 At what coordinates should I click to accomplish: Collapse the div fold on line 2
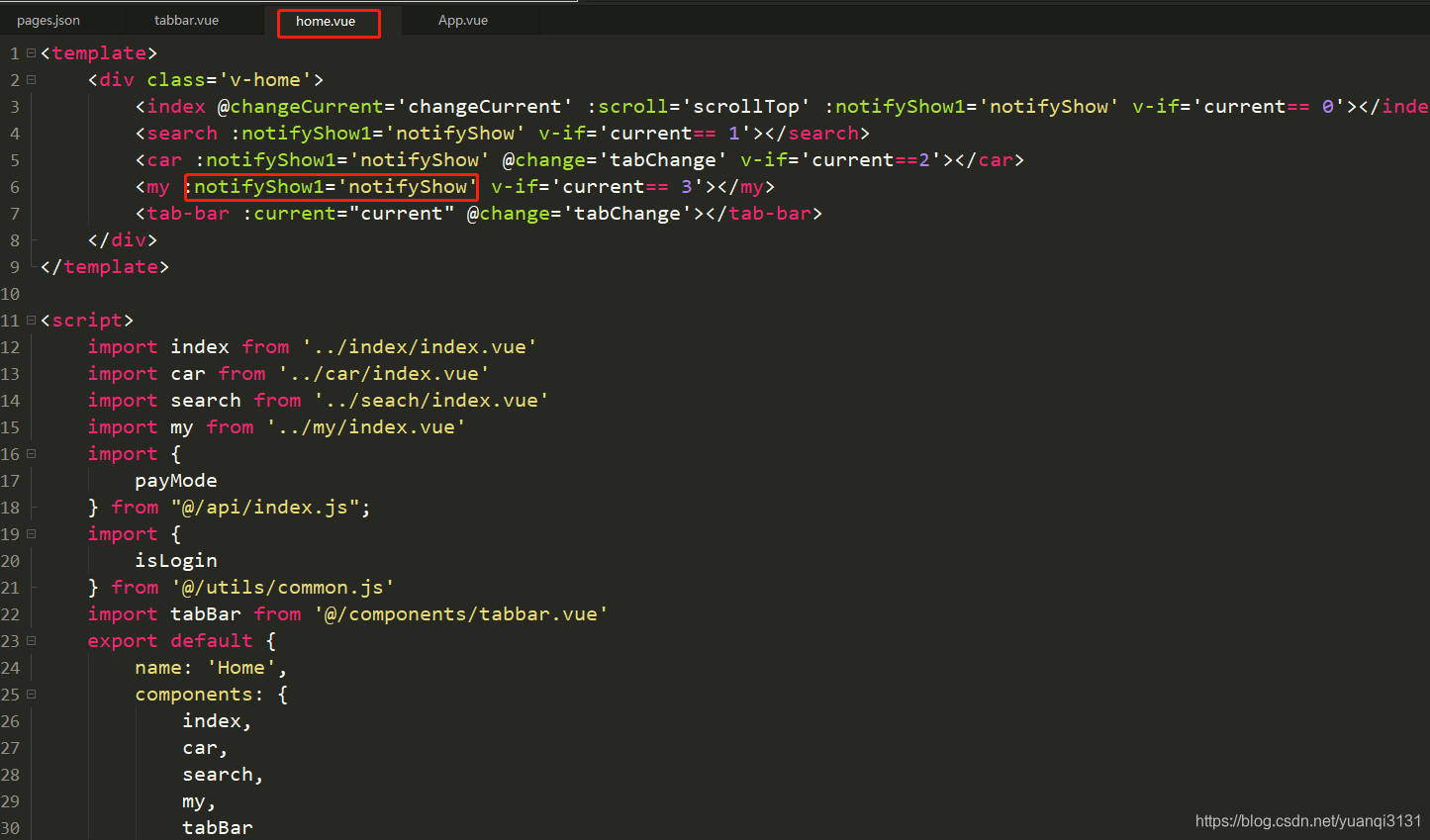coord(32,80)
